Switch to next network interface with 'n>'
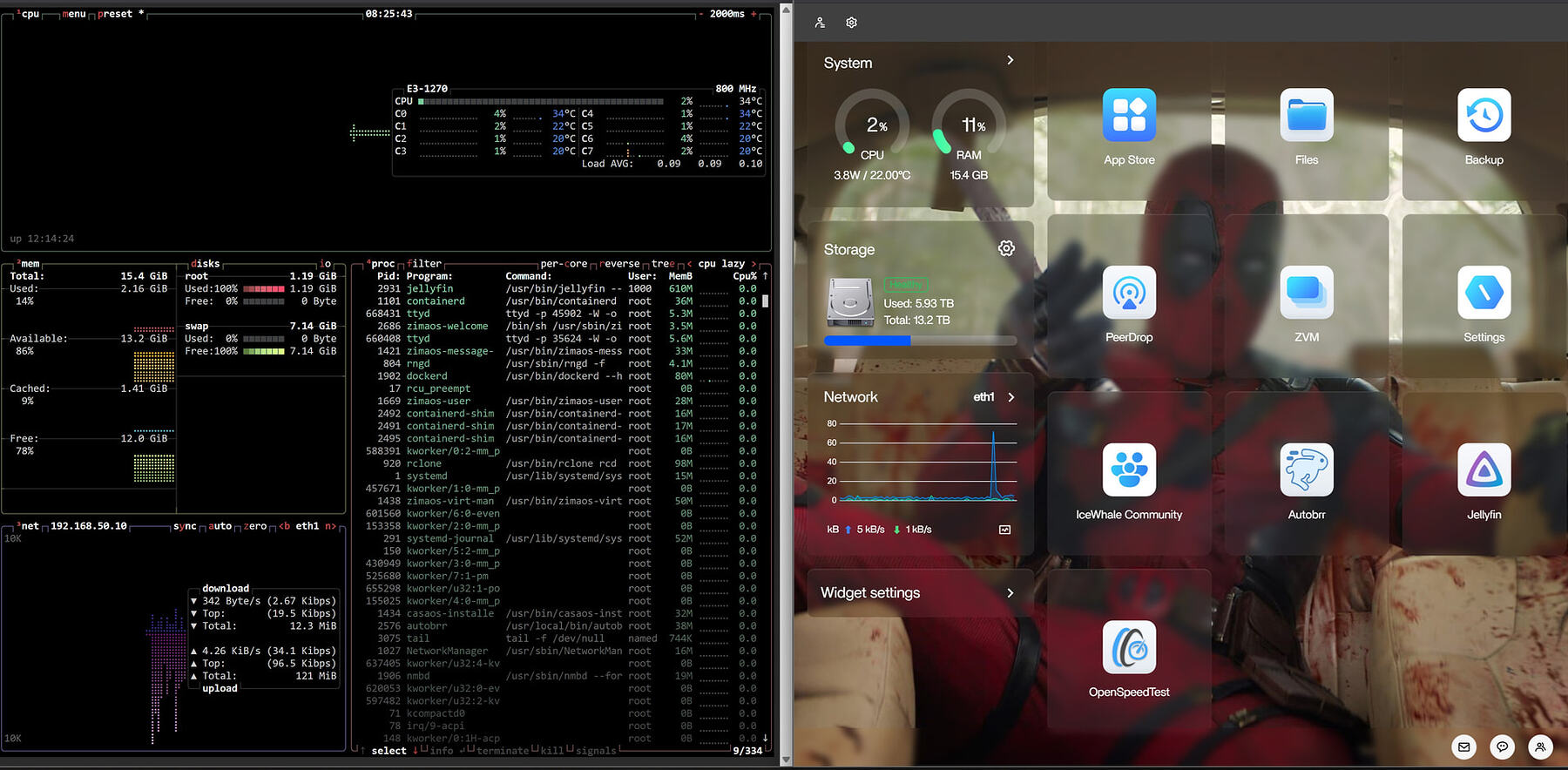 pos(330,526)
